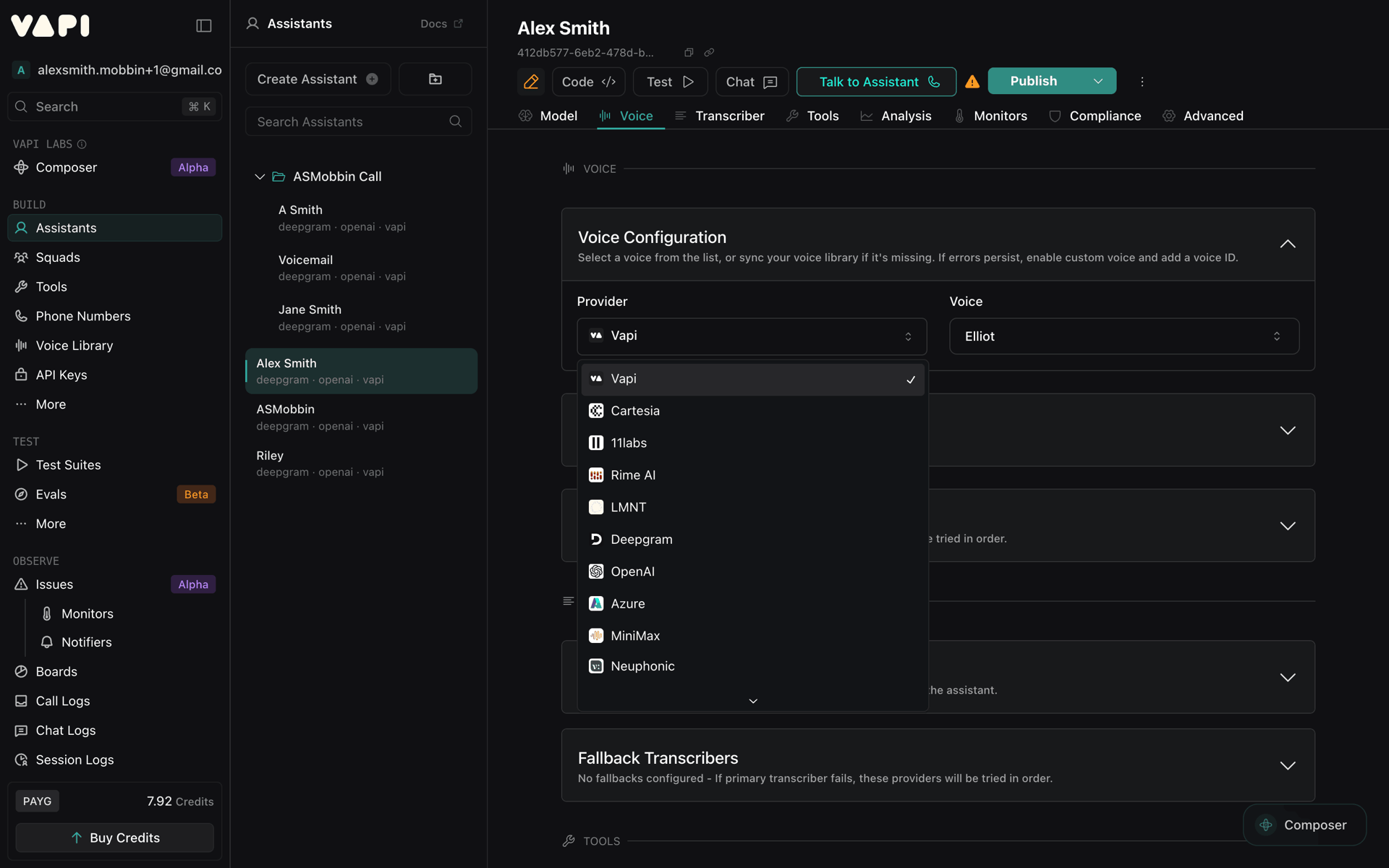
Task: Click the Test button
Action: [670, 82]
